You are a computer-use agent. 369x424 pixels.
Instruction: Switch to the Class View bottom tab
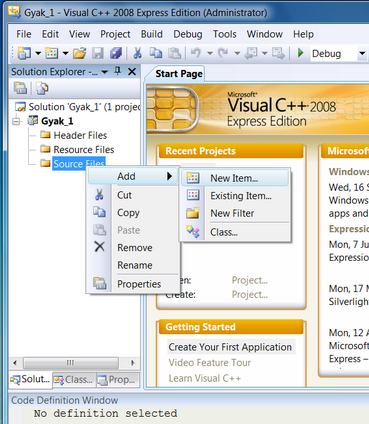tap(74, 380)
